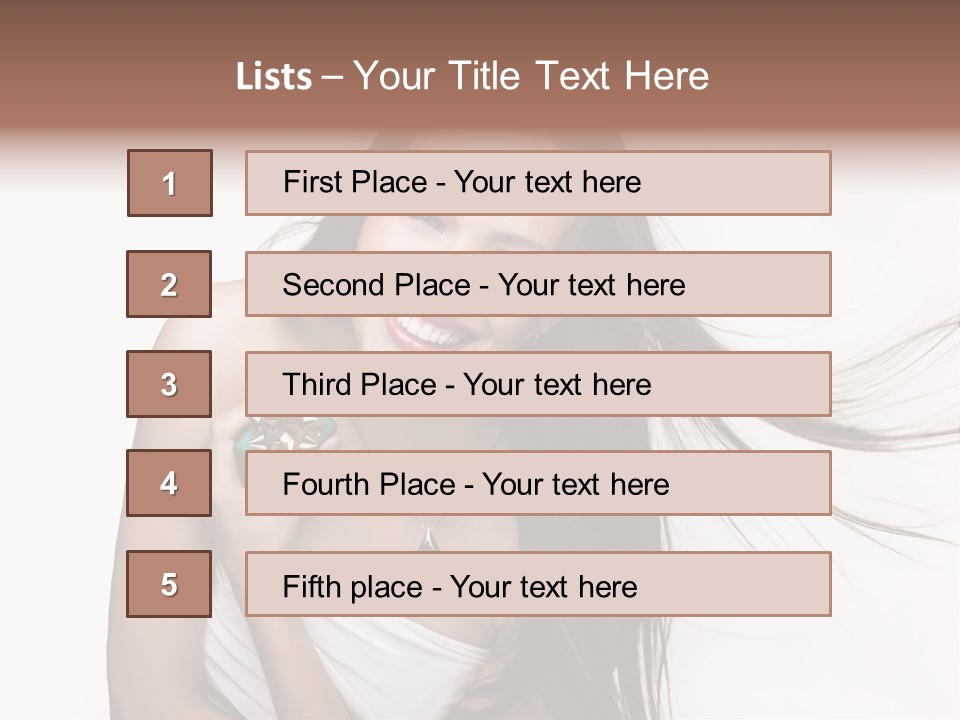Select the Third Place text bar
Screen dimensions: 960x720
point(538,384)
